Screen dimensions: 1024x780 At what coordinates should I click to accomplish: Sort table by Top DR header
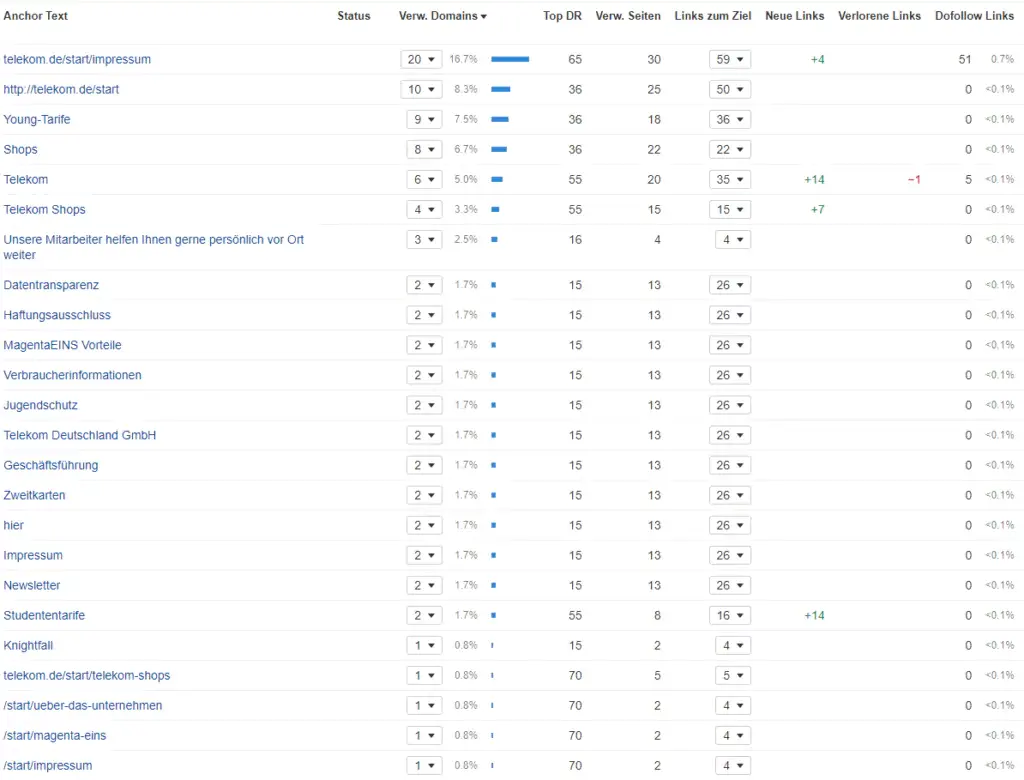tap(562, 16)
